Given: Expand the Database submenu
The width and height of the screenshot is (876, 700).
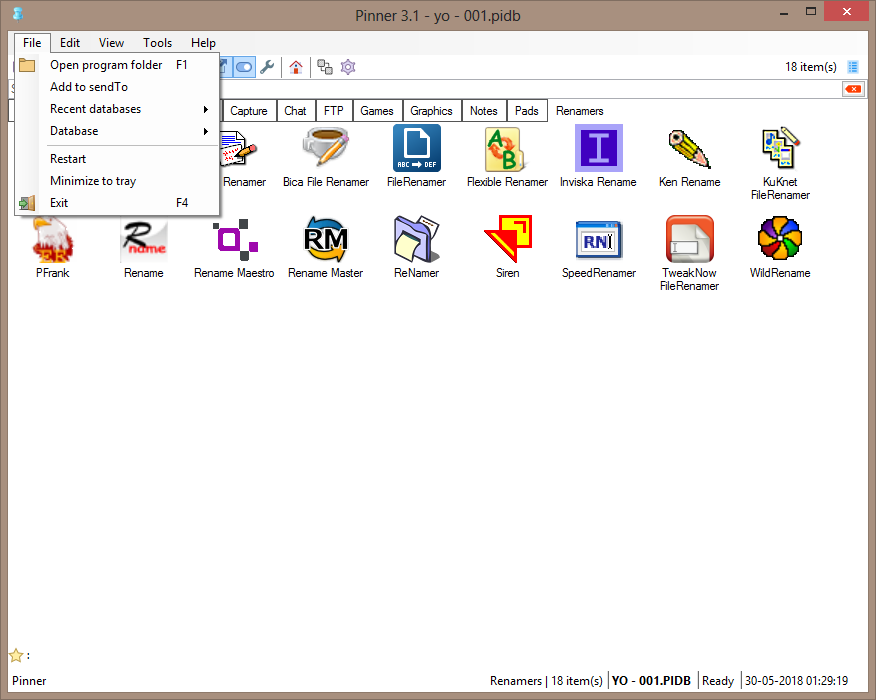Looking at the screenshot, I should (117, 131).
